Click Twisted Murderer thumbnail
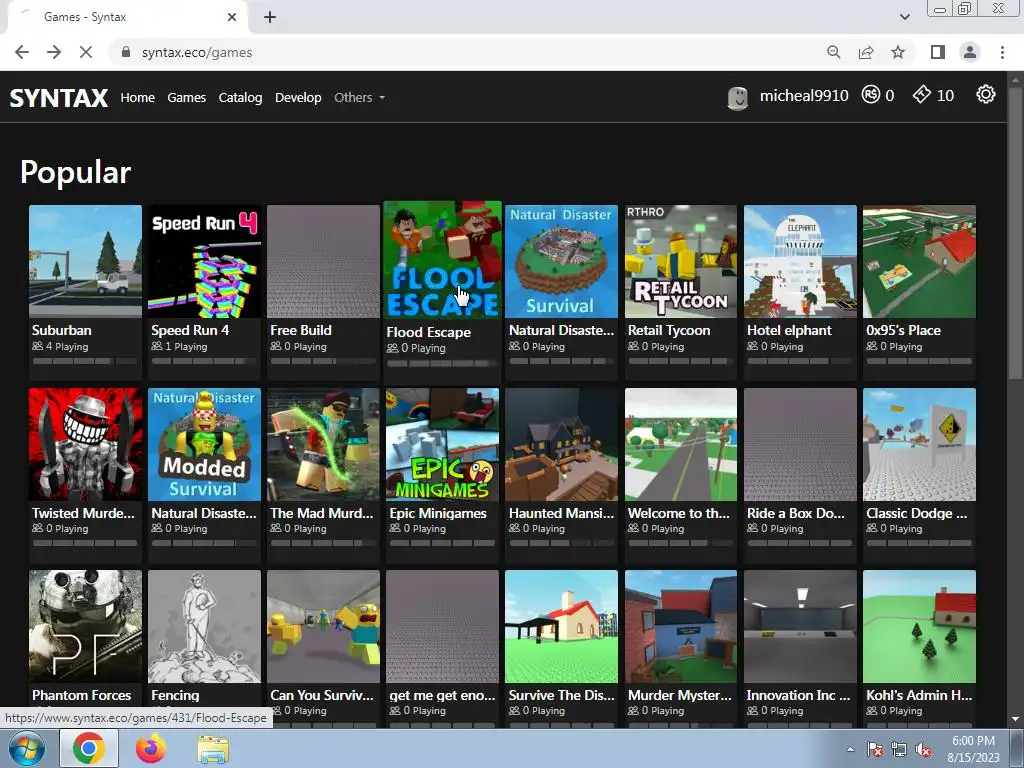 [x=85, y=444]
